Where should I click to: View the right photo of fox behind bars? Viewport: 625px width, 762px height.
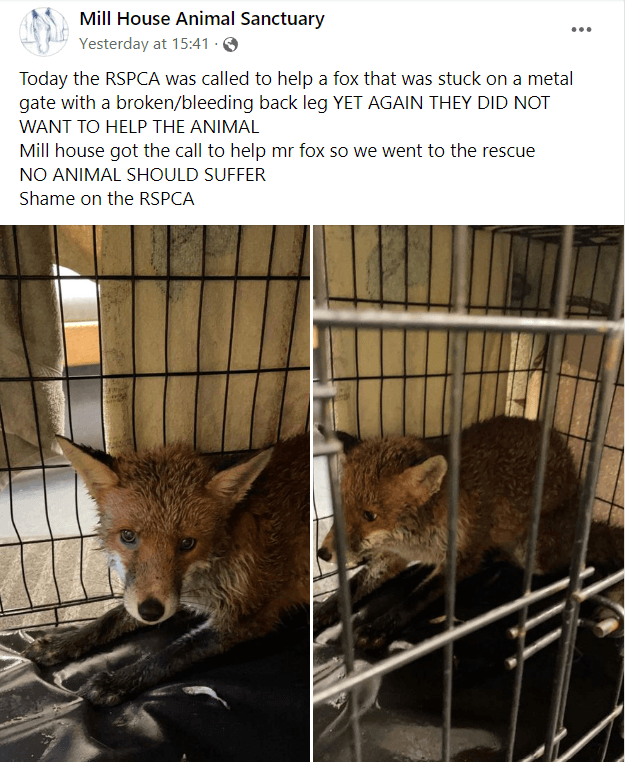coord(469,493)
